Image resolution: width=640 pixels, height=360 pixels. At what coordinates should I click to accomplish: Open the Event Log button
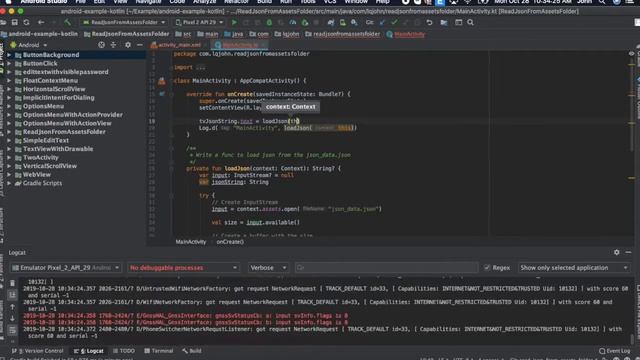[x=615, y=351]
